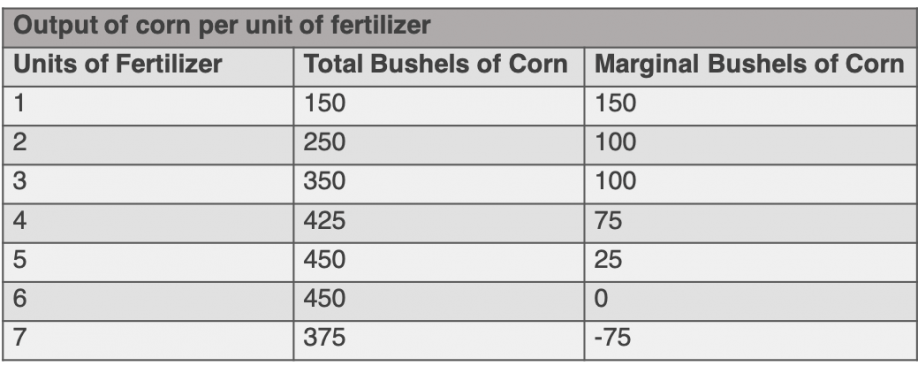The width and height of the screenshot is (918, 366).
Task: Click the marginal bushels cell showing 25
Action: (751, 262)
